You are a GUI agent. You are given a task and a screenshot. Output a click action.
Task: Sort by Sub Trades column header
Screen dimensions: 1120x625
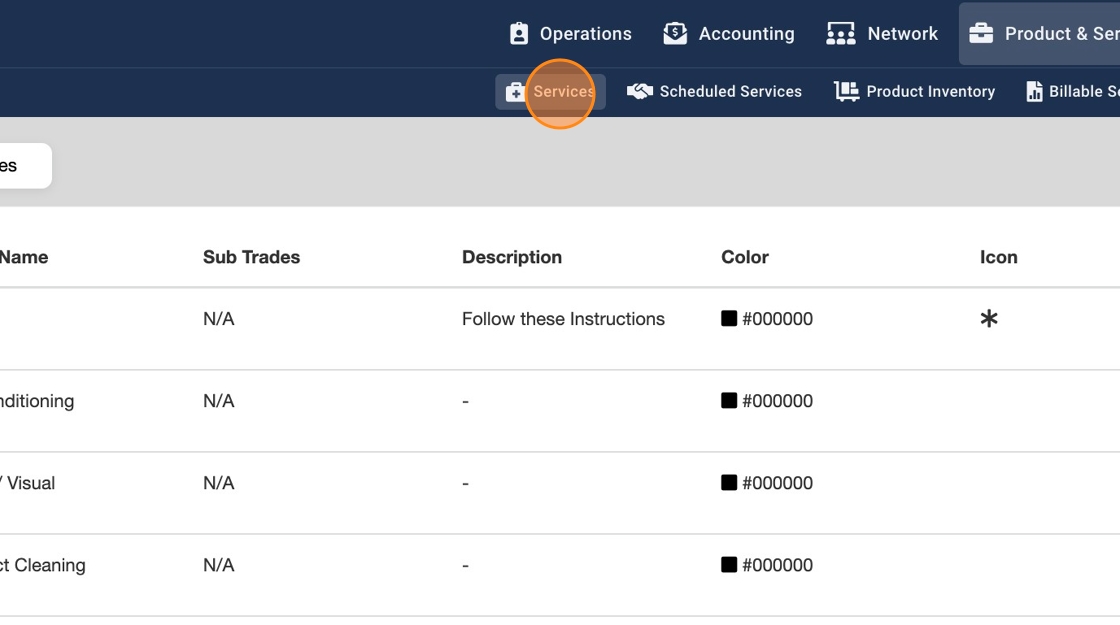(251, 257)
